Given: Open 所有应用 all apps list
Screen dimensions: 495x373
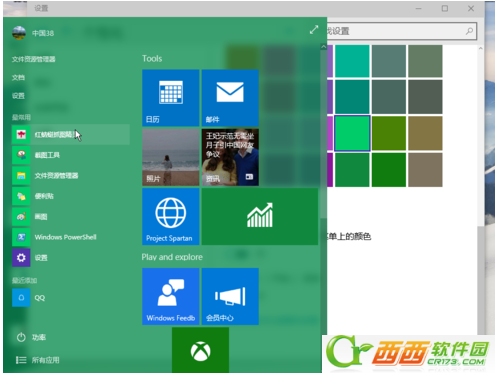Looking at the screenshot, I should pyautogui.click(x=38, y=360).
